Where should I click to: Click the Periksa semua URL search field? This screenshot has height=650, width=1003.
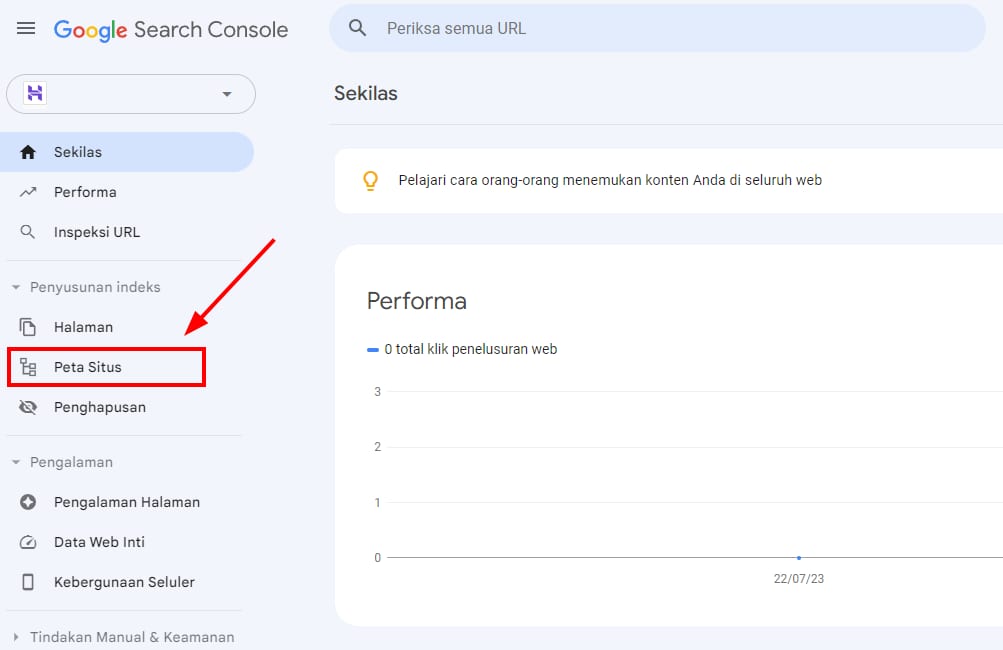(x=670, y=28)
